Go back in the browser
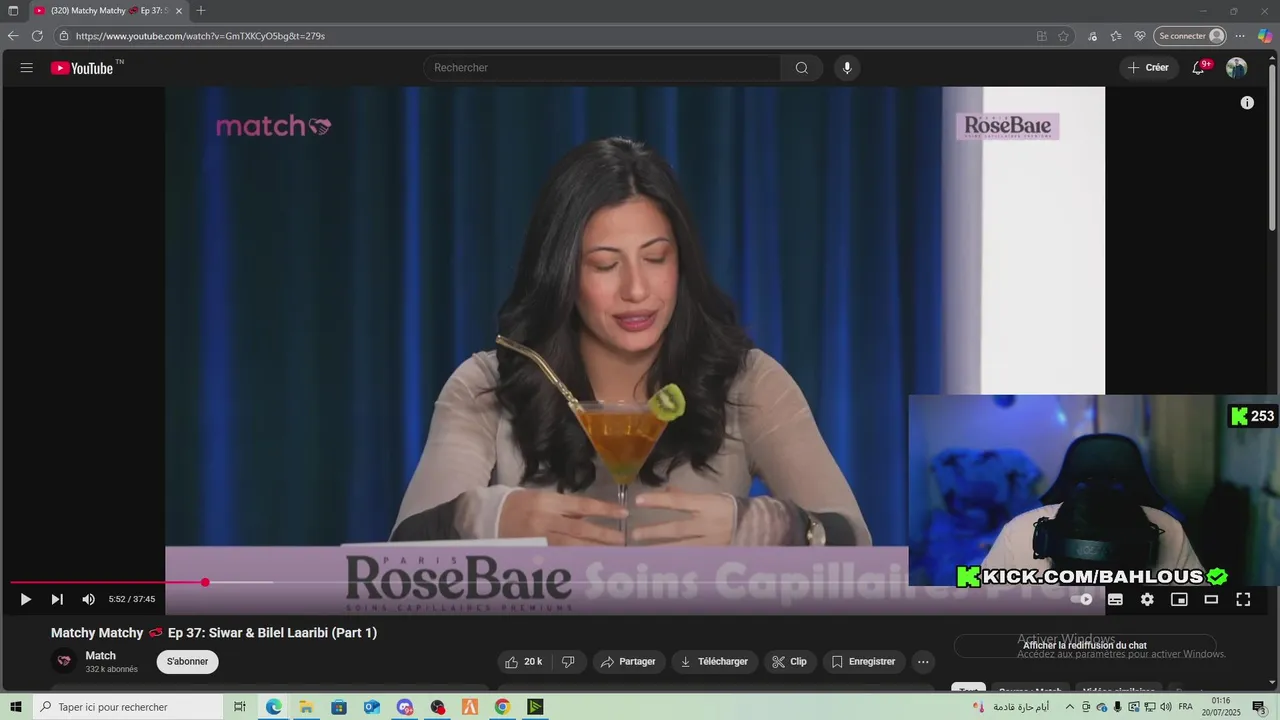 [x=13, y=36]
